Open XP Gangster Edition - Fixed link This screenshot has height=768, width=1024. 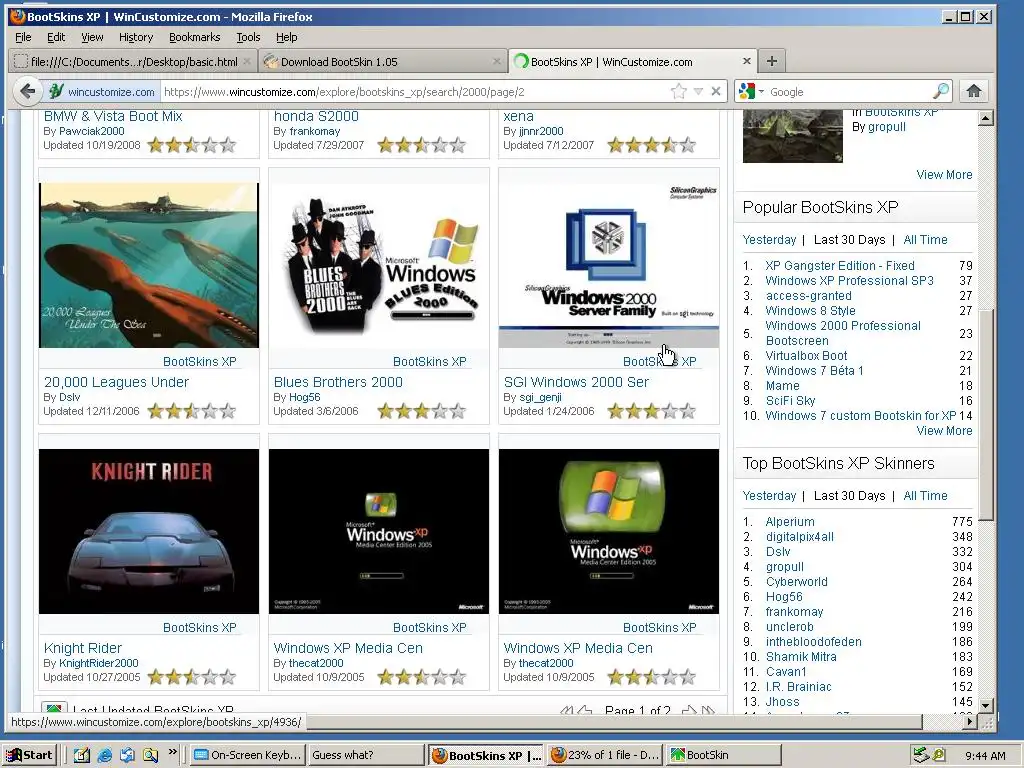coord(840,266)
